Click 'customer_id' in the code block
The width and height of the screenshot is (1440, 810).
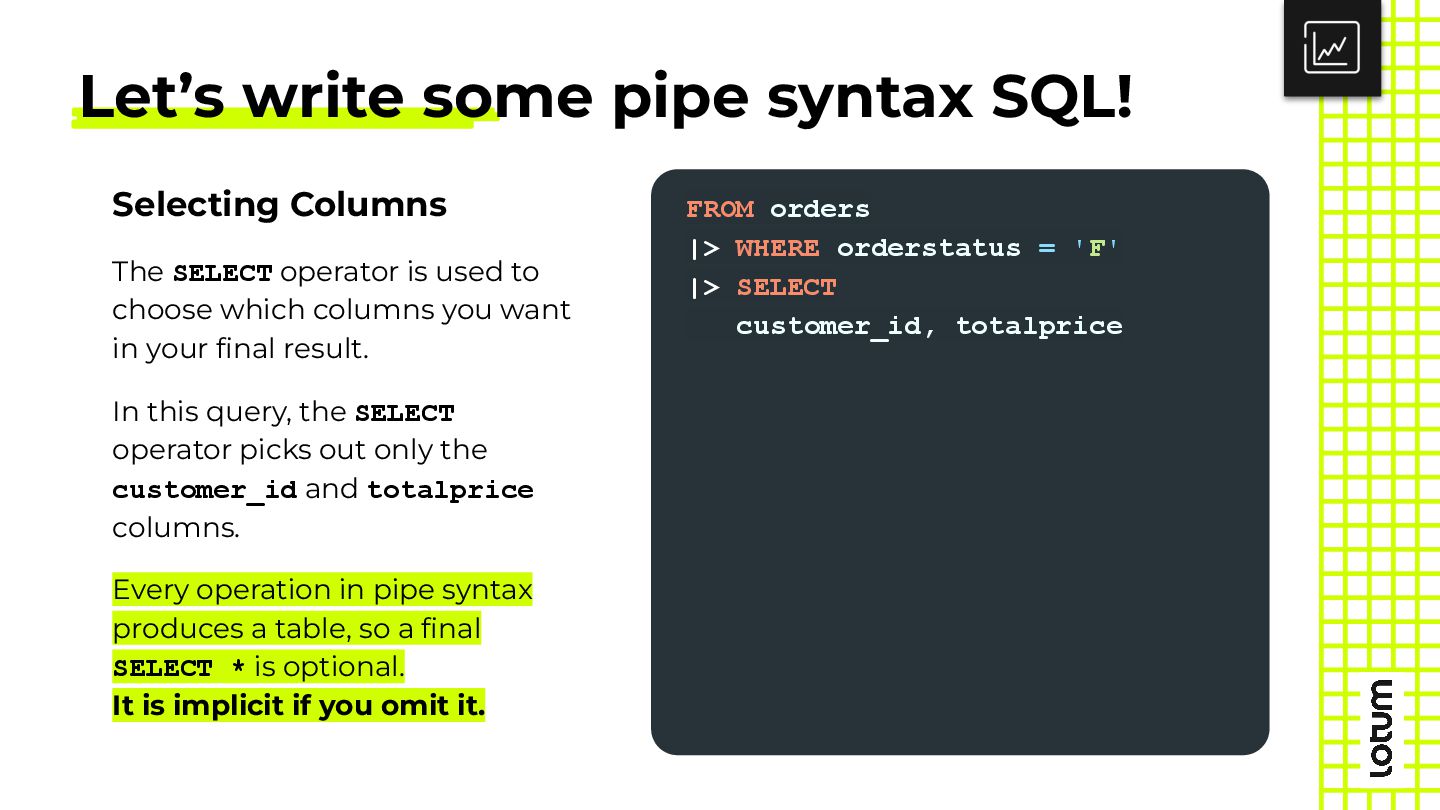(x=828, y=326)
